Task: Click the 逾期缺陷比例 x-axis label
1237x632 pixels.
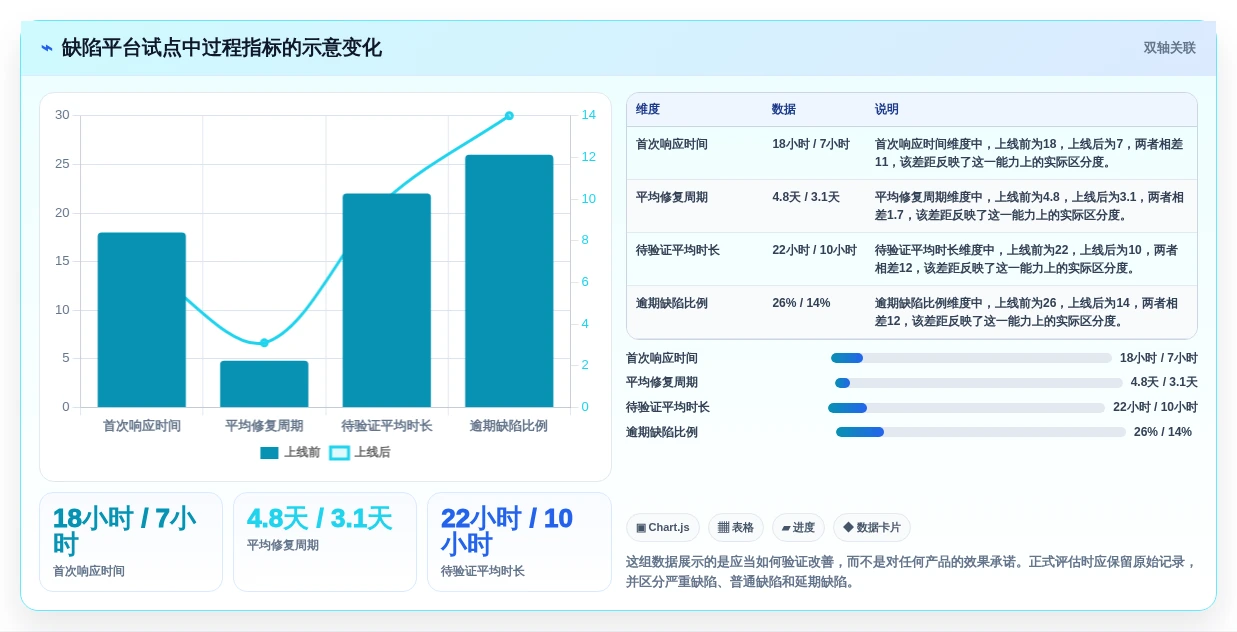Action: [509, 426]
